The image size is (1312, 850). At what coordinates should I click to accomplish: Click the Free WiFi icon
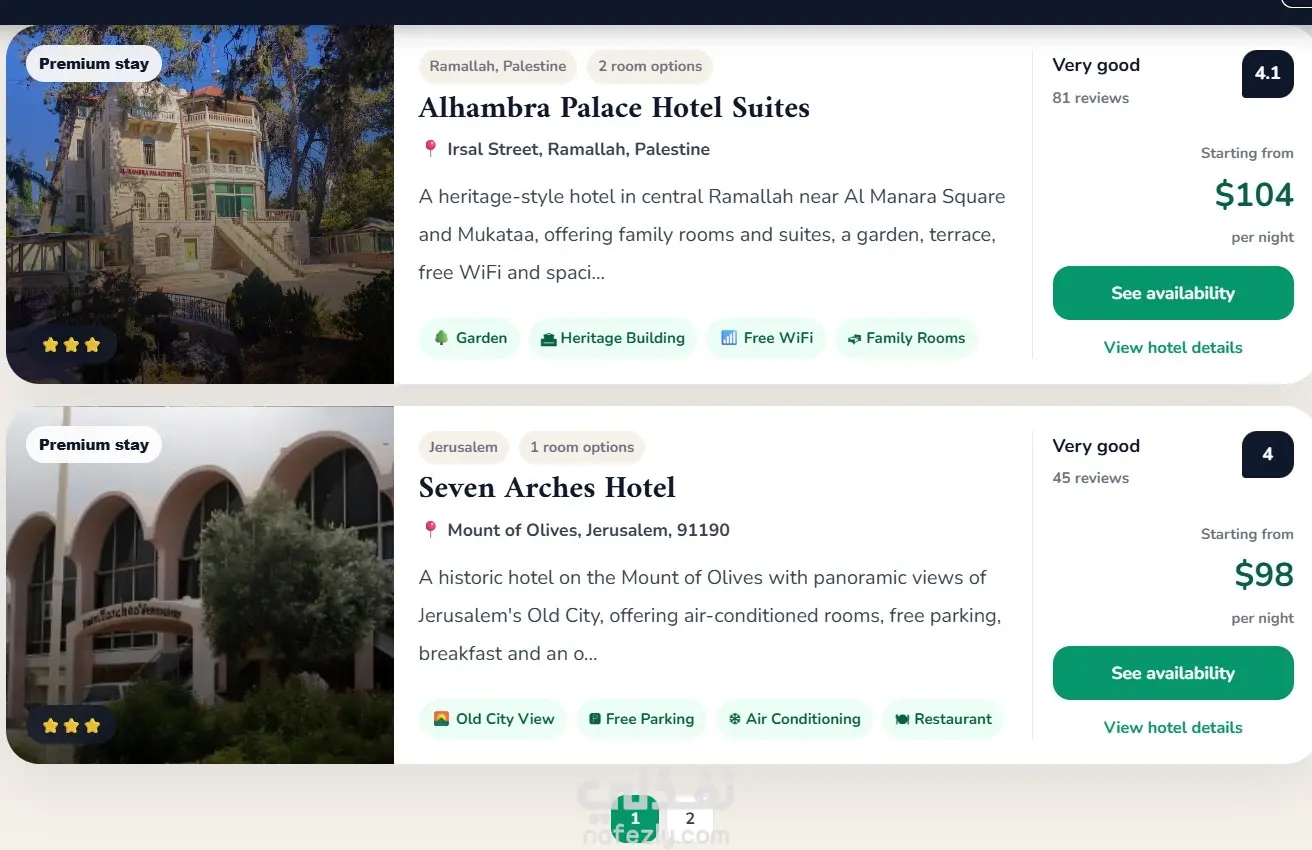(x=728, y=338)
